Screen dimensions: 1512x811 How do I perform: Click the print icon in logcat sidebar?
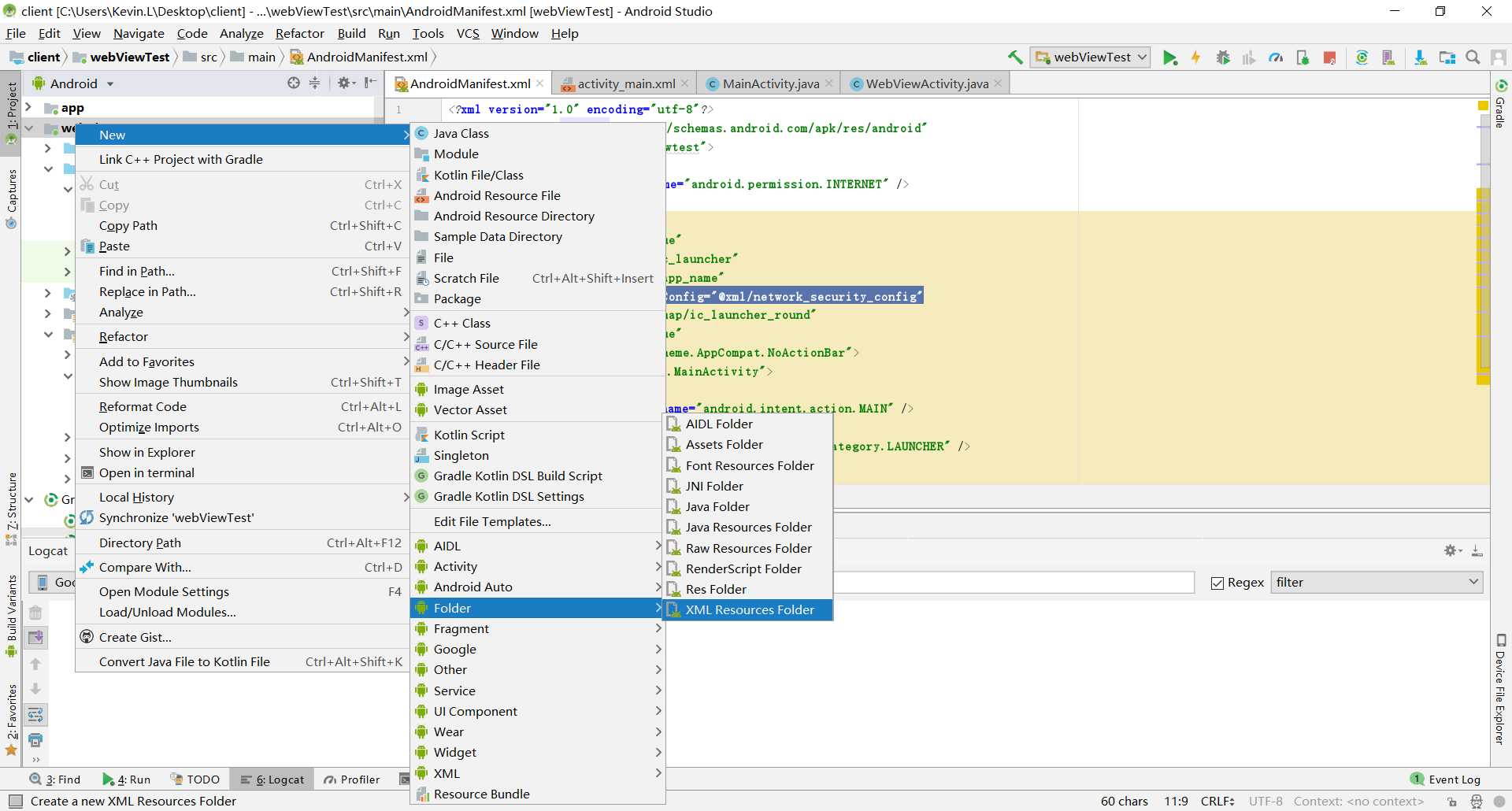(35, 740)
